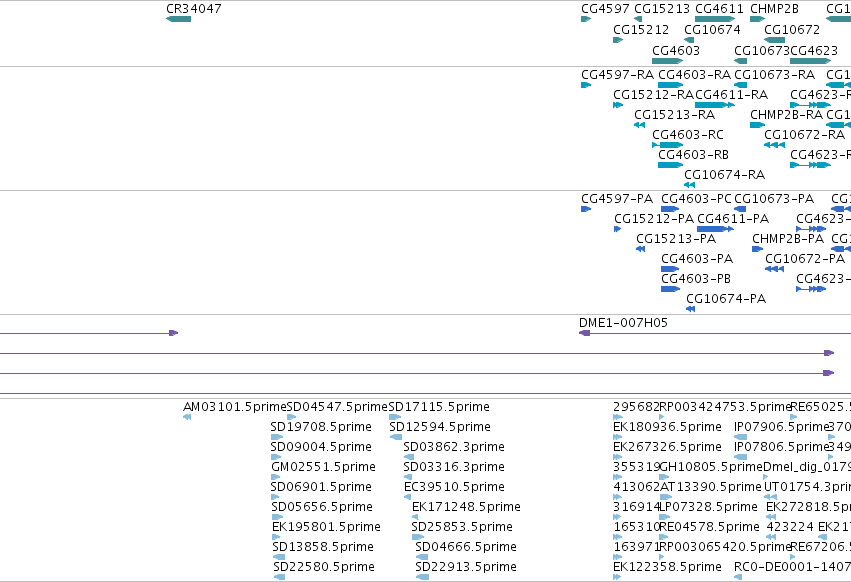851x582 pixels.
Task: Select the CG4603-RC transcript label
Action: pyautogui.click(x=688, y=135)
